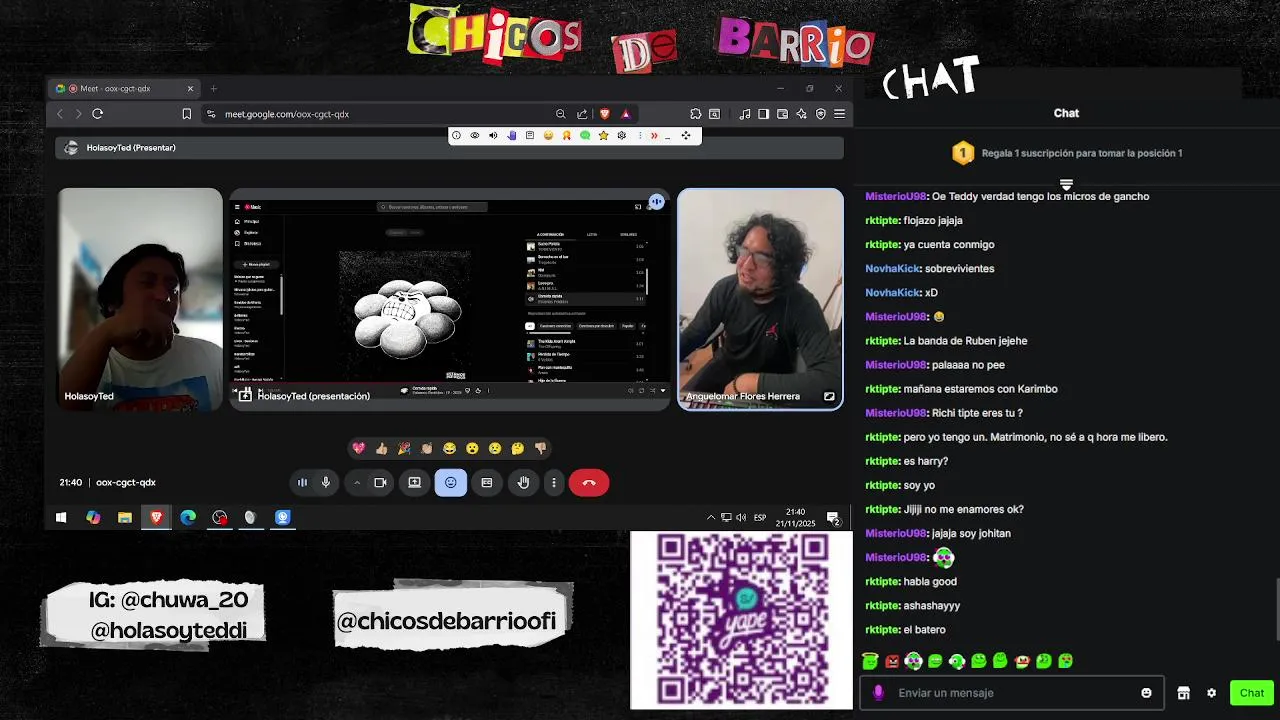The height and width of the screenshot is (720, 1280).
Task: Open the browser hamburger menu
Action: click(x=840, y=114)
